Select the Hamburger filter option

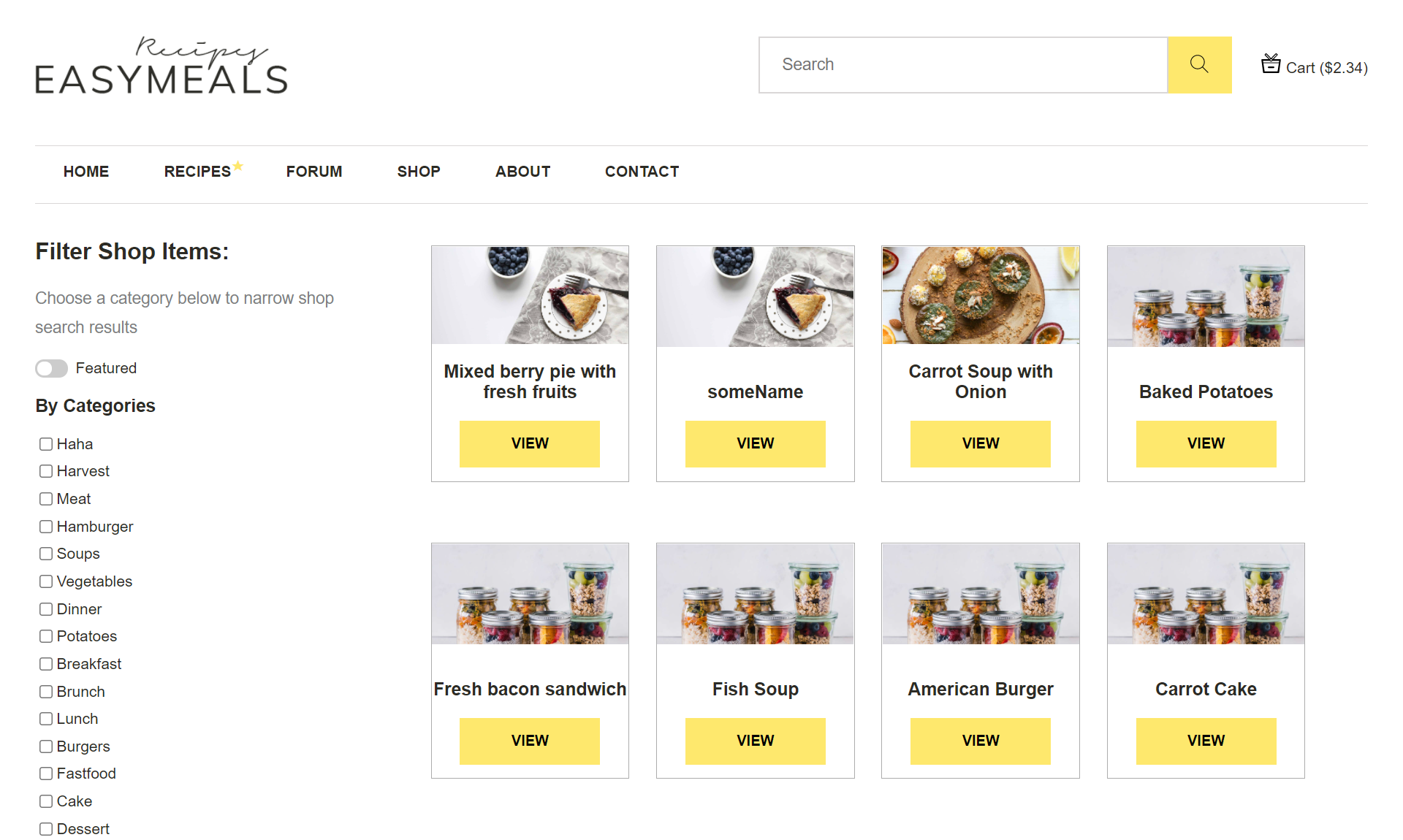46,526
